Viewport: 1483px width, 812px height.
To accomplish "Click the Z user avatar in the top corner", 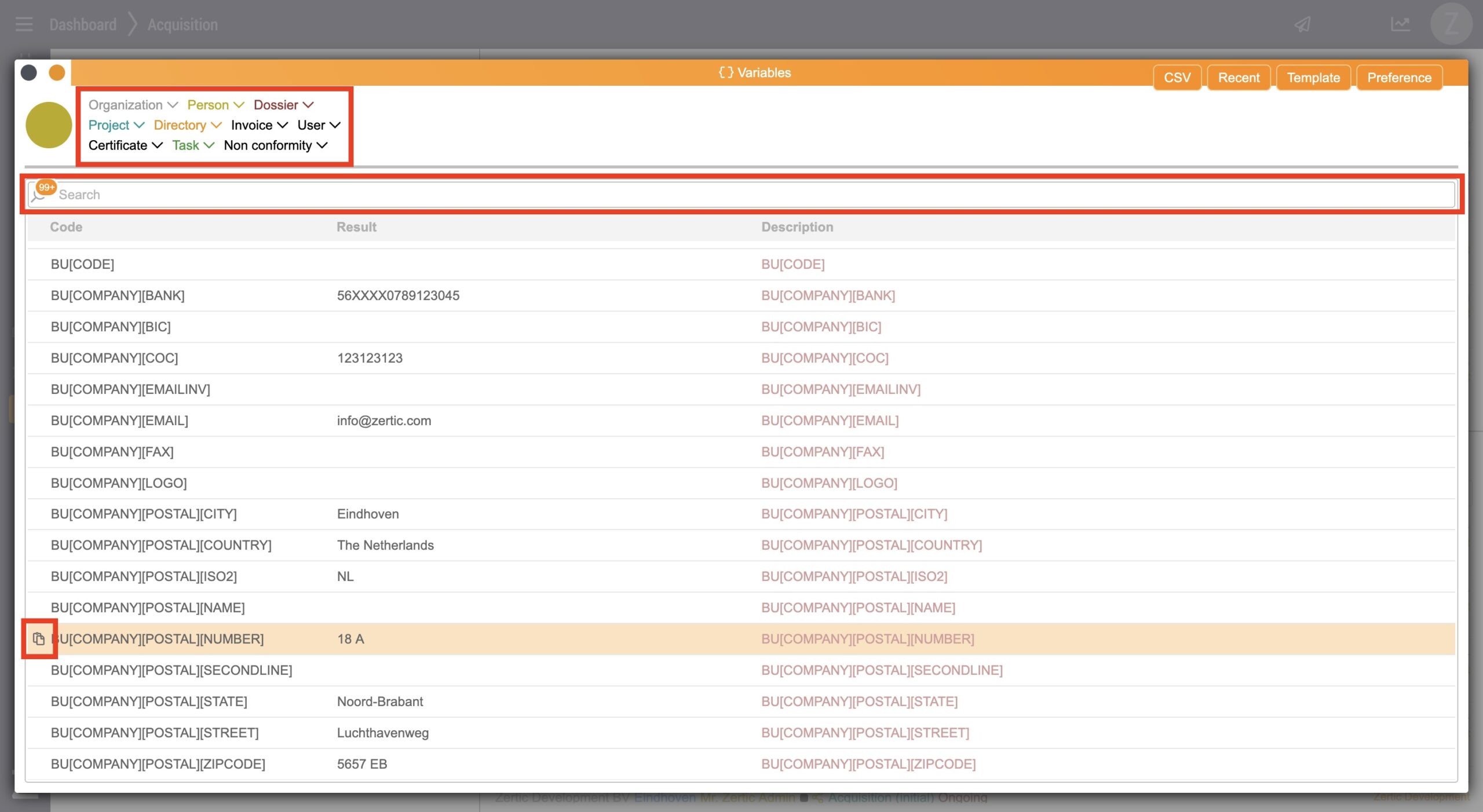I will pyautogui.click(x=1451, y=24).
